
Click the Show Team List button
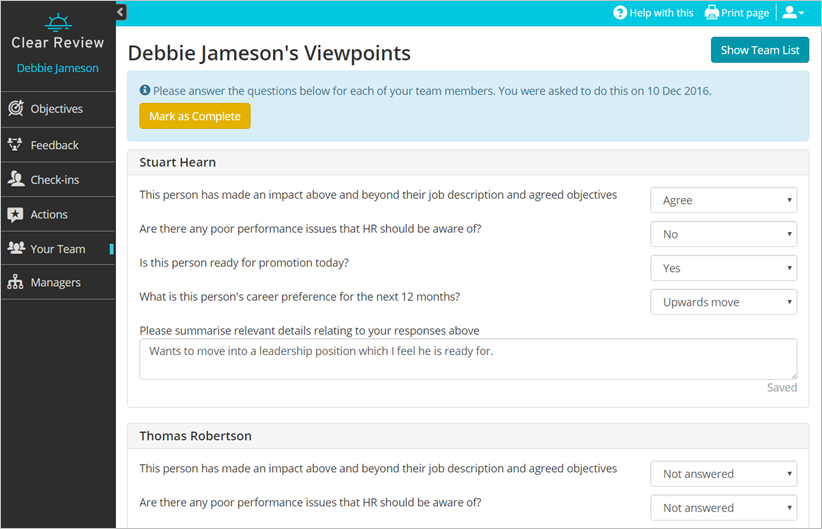759,50
